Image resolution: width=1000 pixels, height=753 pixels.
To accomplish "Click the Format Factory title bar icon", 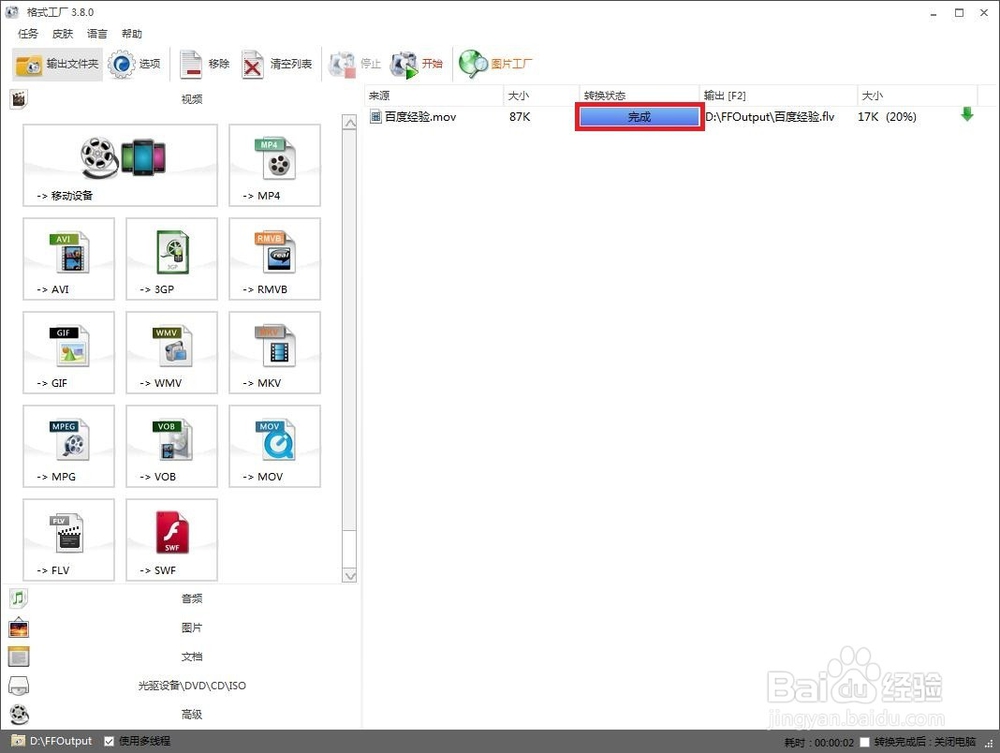I will tap(12, 12).
